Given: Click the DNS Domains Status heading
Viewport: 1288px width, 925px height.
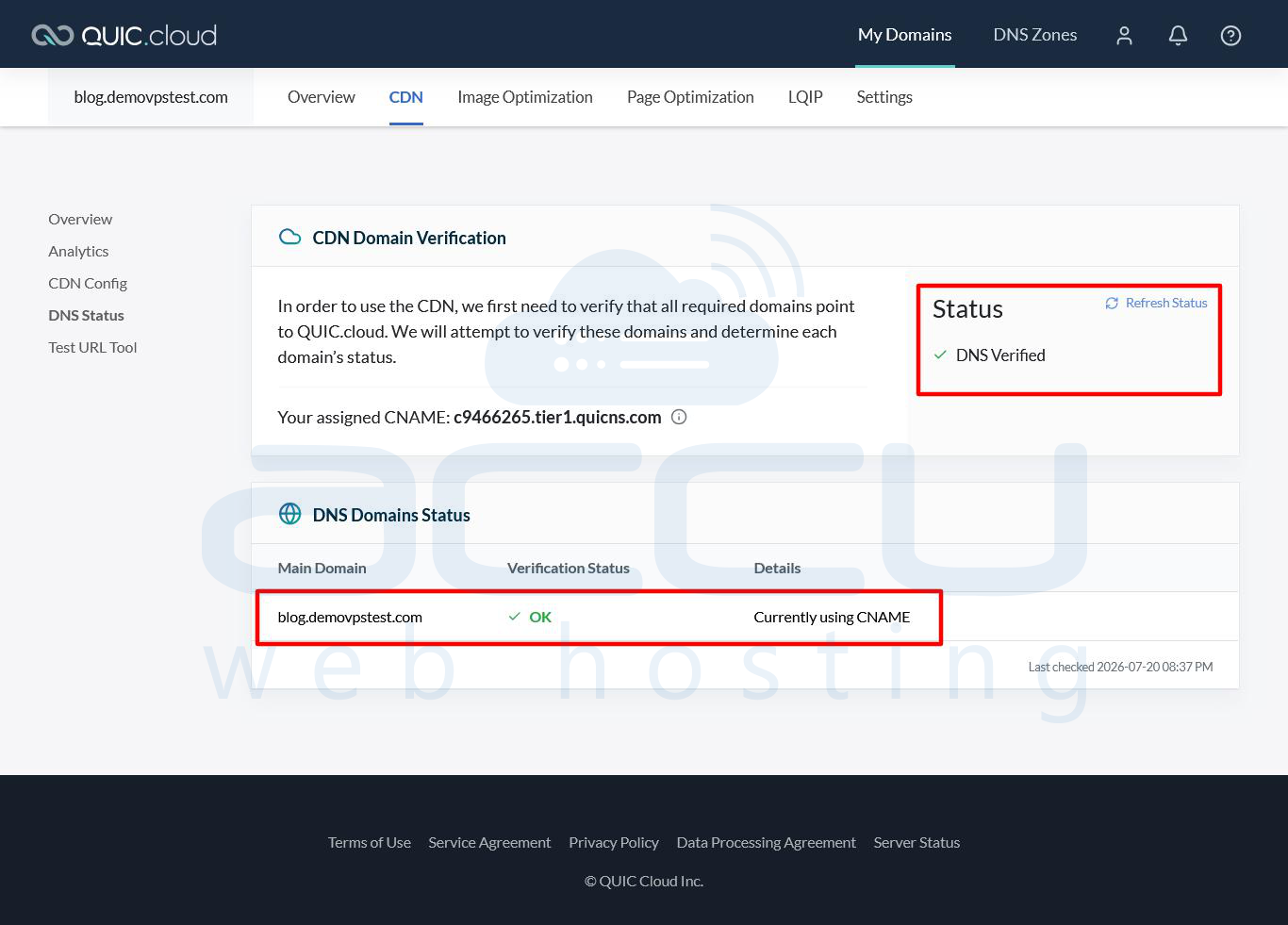Looking at the screenshot, I should click(x=391, y=515).
